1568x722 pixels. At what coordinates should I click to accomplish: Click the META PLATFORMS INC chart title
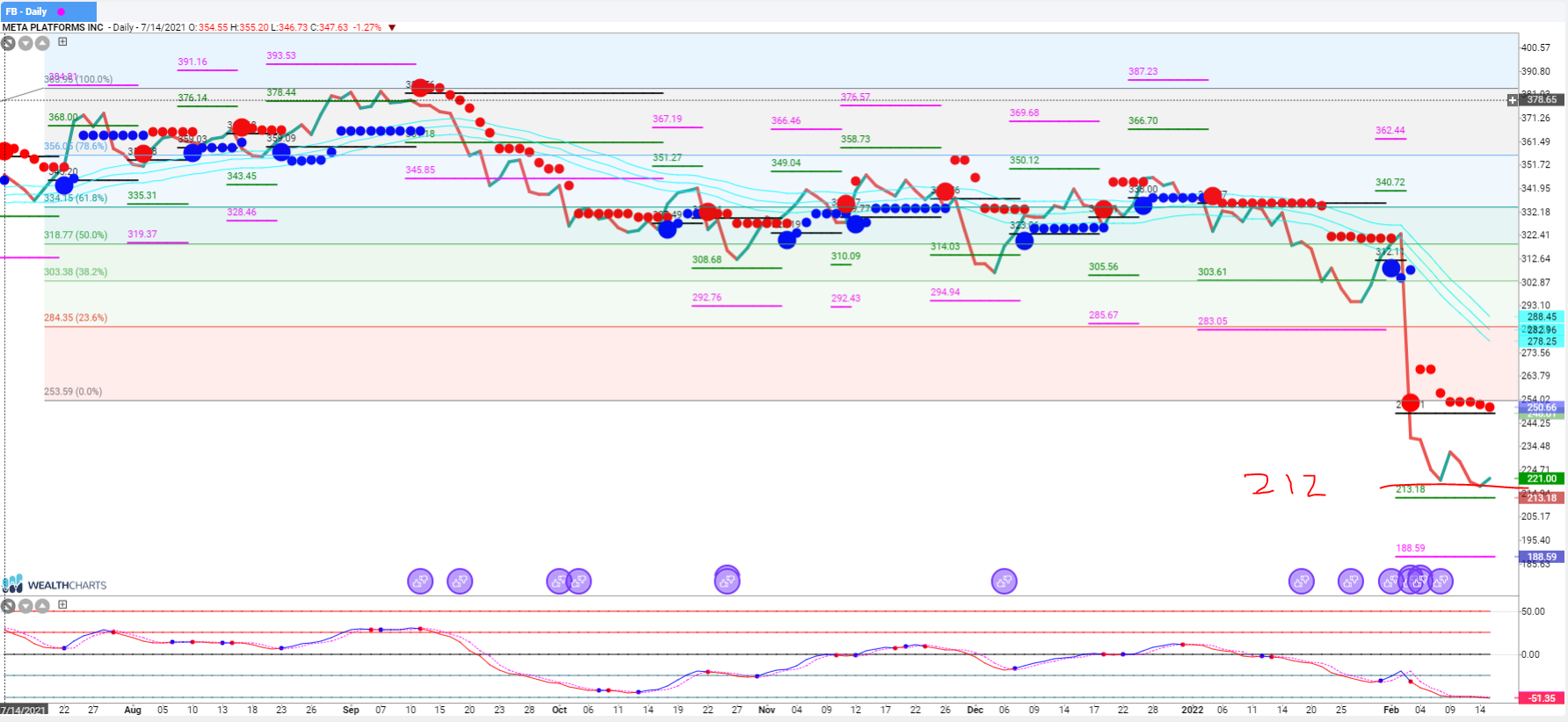point(53,27)
